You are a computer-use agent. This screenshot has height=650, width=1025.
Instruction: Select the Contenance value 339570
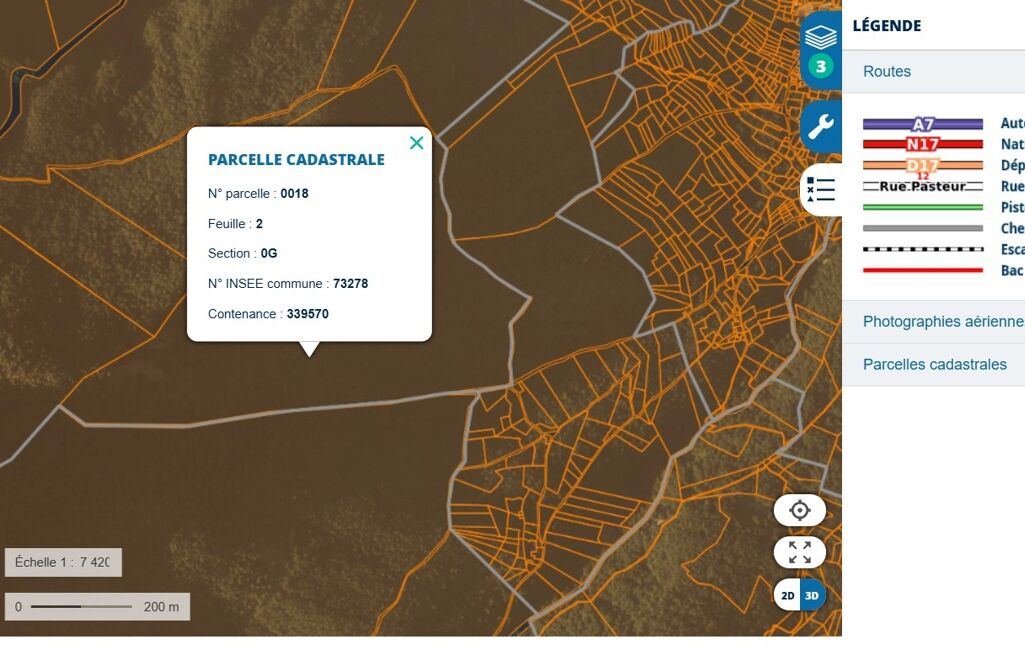pyautogui.click(x=308, y=314)
